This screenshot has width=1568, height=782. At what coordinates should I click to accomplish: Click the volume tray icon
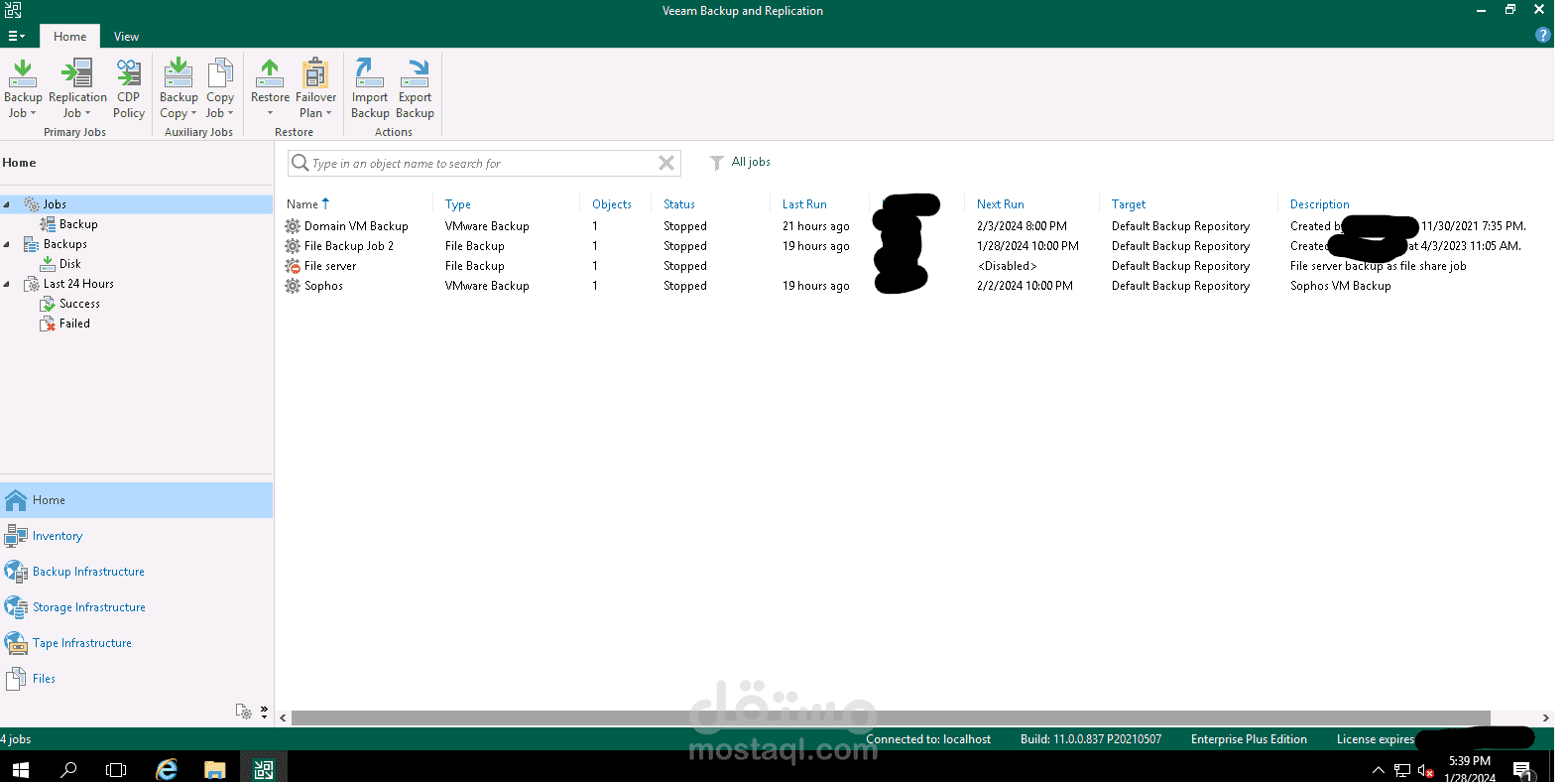(x=1425, y=770)
